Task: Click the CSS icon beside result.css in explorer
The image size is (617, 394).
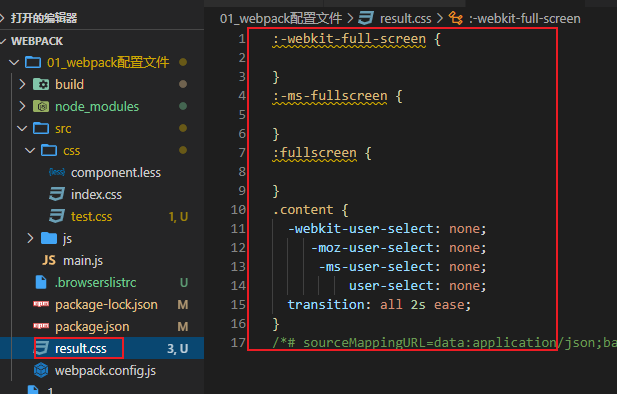Action: click(x=42, y=348)
